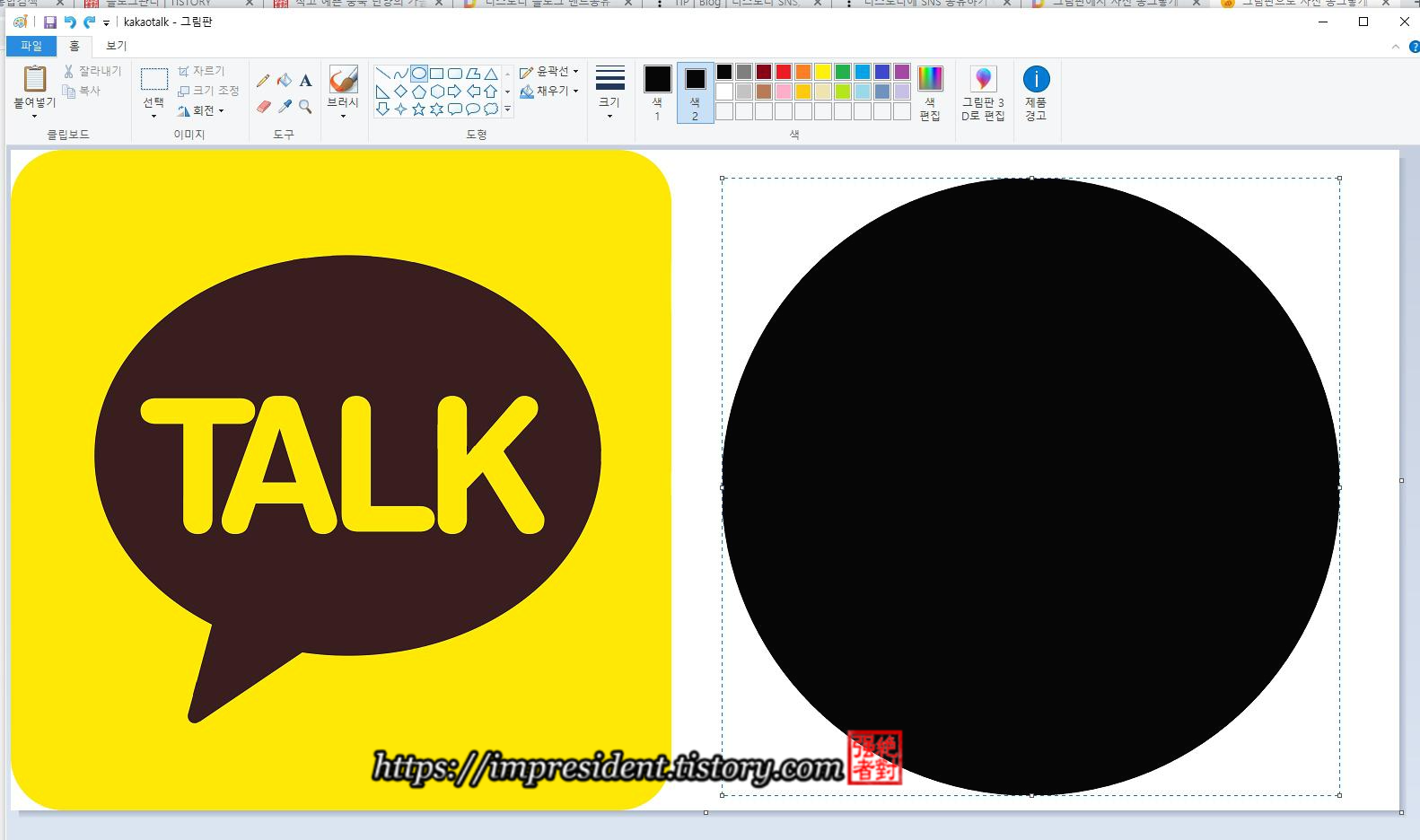Screen dimensions: 1420x840
Task: Open the 회전 rotate dropdown
Action: (x=200, y=110)
